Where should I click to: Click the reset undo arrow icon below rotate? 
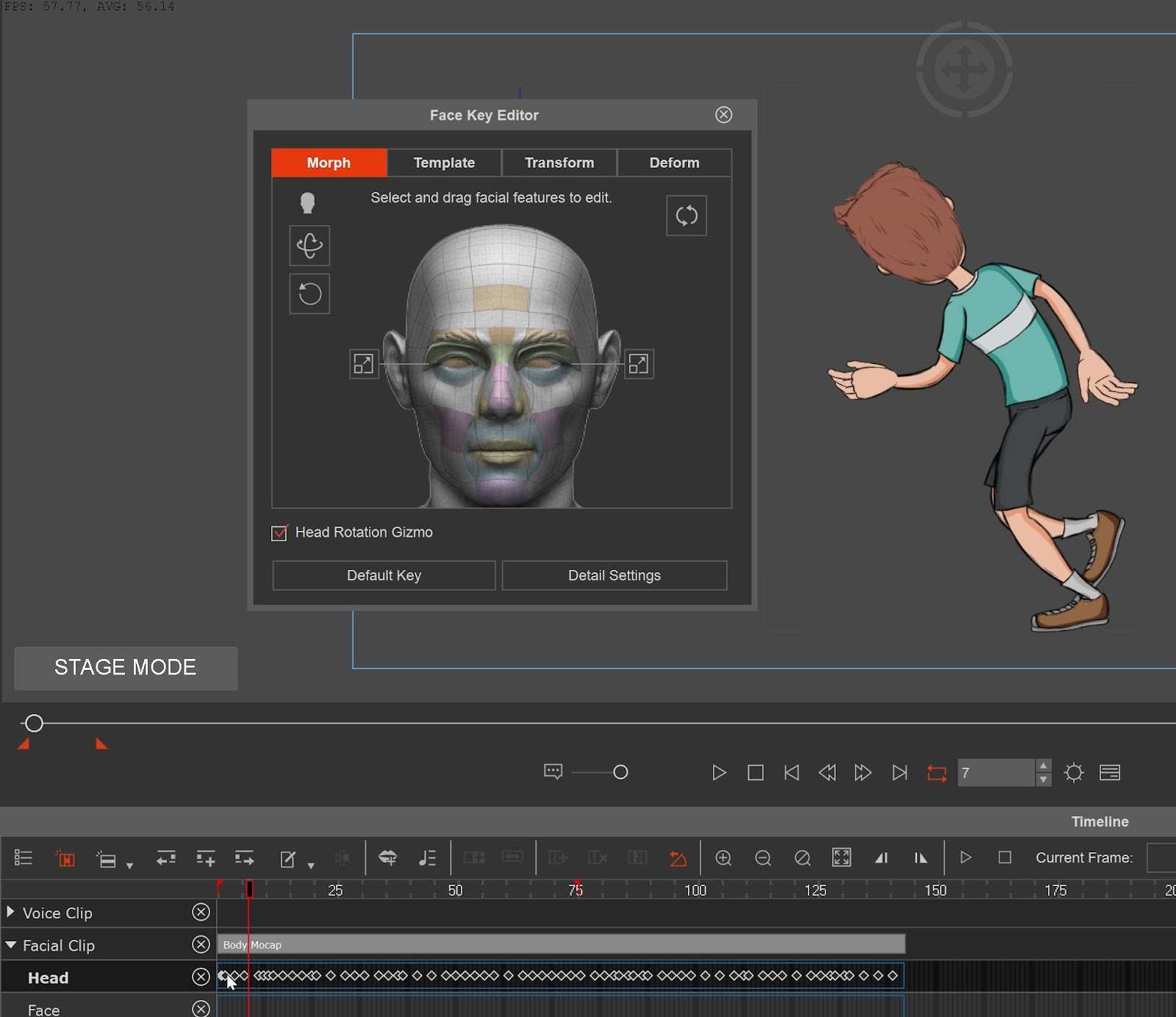point(309,294)
